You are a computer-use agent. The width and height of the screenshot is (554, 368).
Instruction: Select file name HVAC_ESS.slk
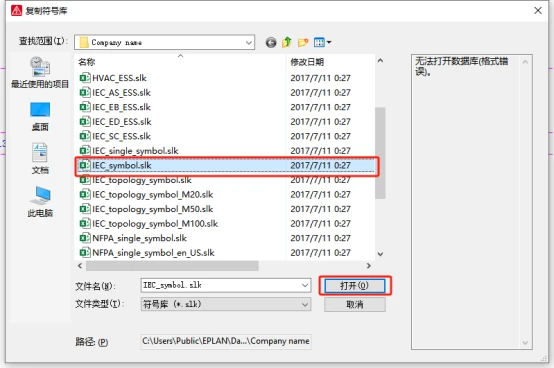tap(119, 78)
